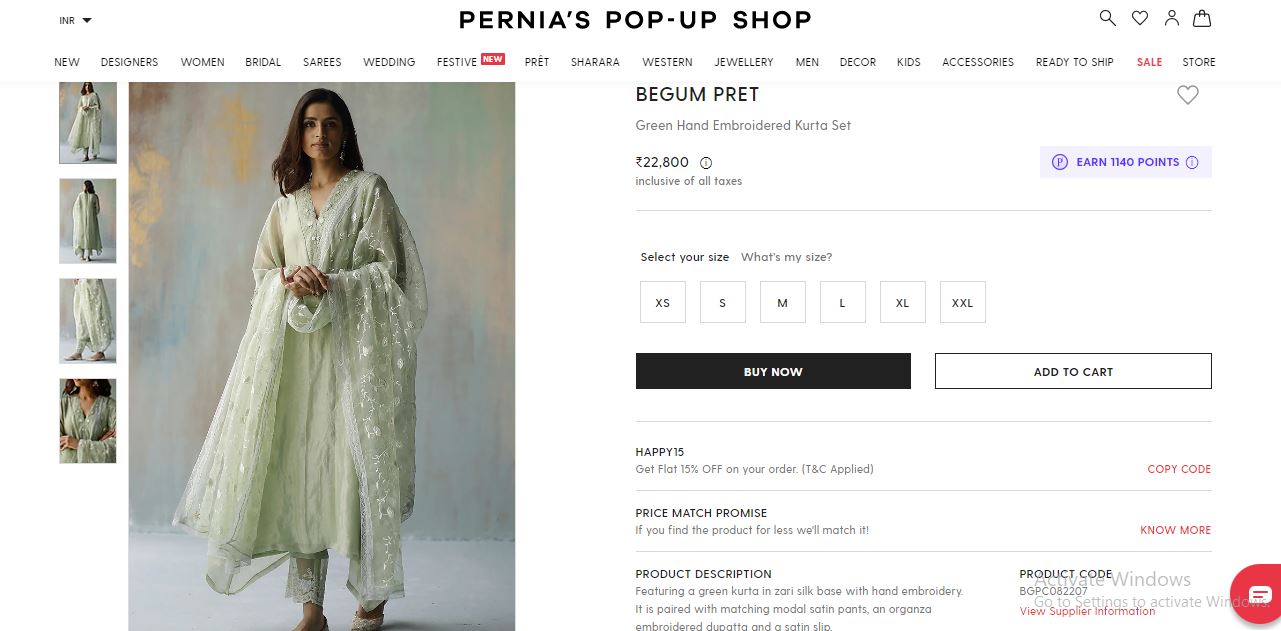Open the INR currency dropdown

coord(75,20)
